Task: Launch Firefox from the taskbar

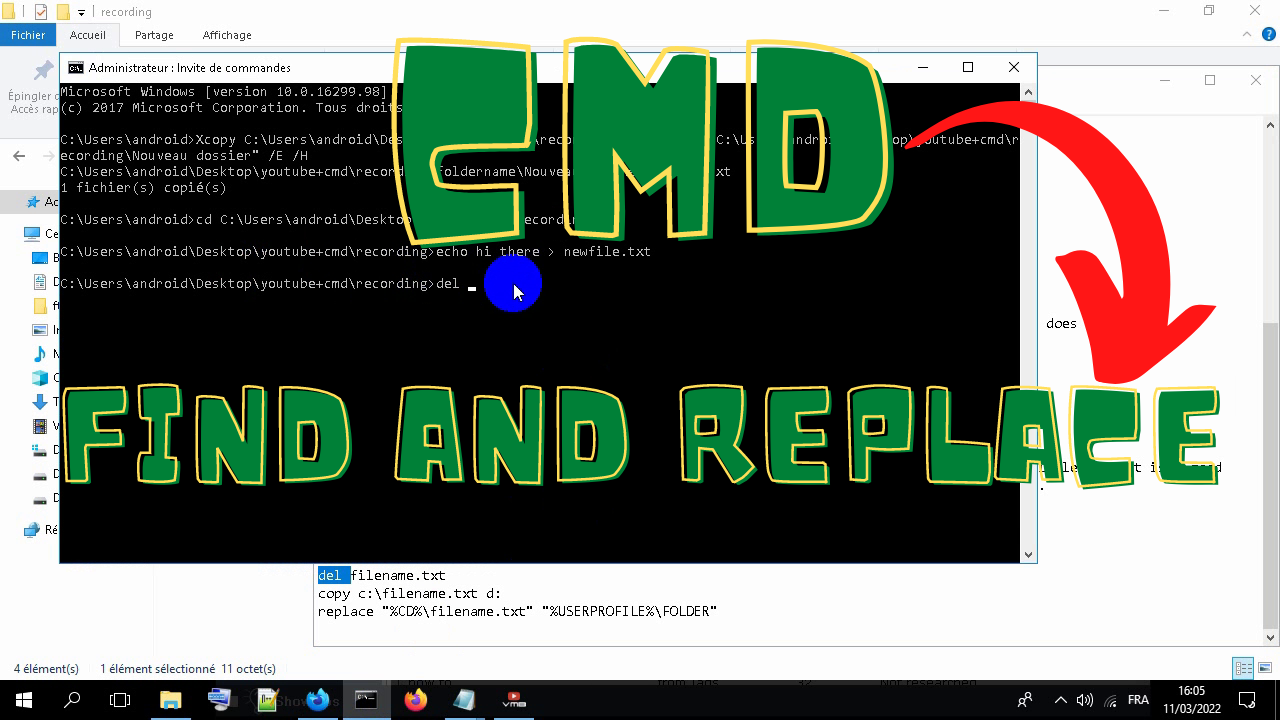Action: click(414, 700)
